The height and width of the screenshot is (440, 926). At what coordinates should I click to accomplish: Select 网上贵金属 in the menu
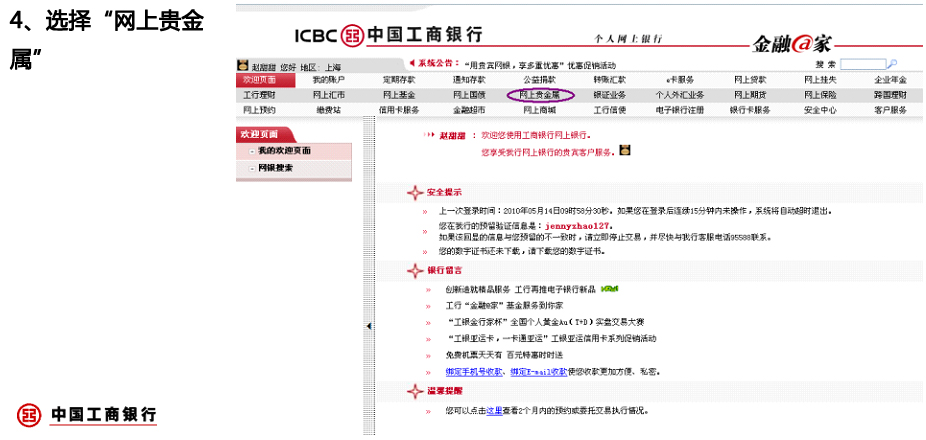coord(539,94)
